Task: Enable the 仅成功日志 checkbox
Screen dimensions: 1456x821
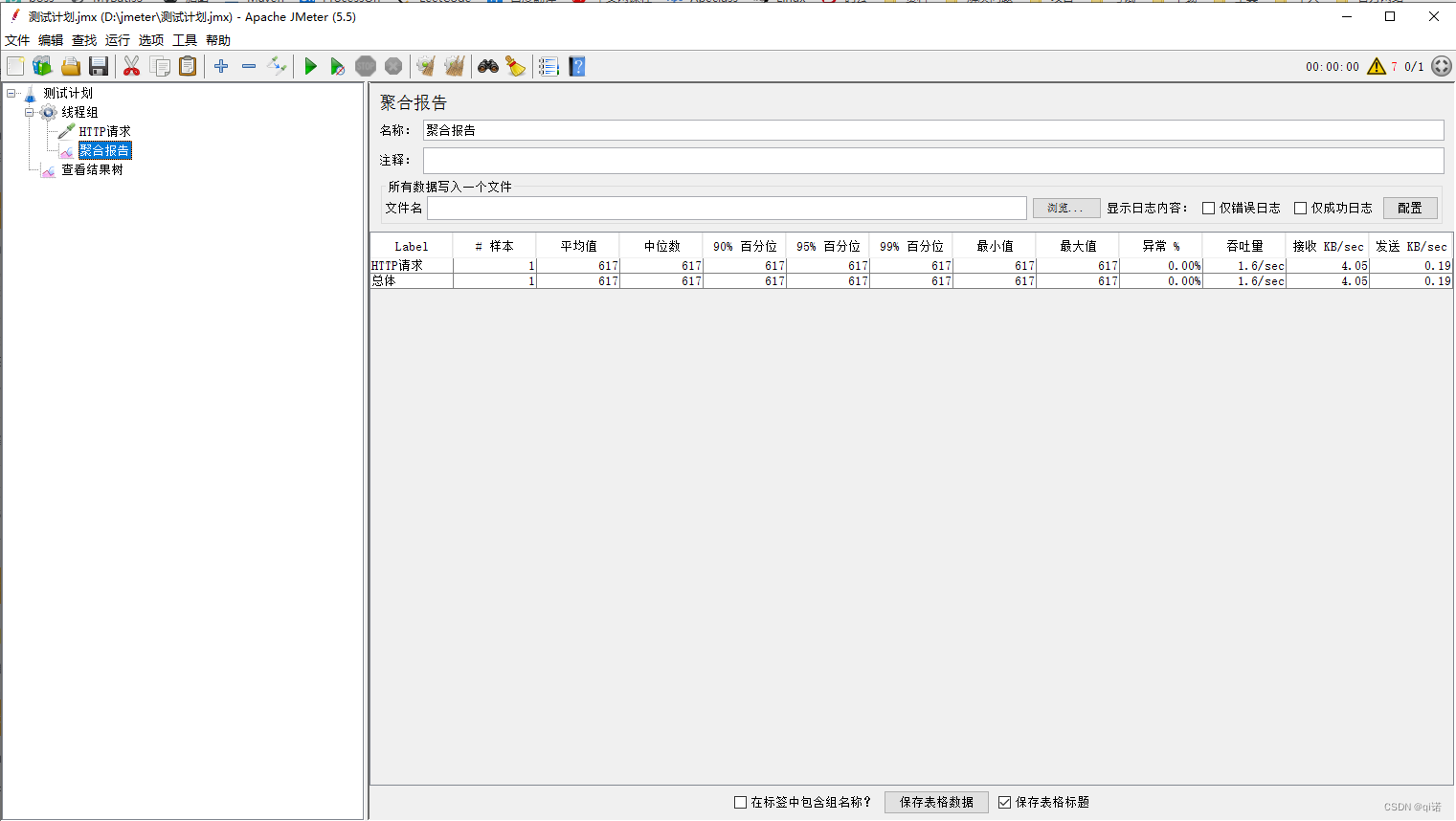Action: [1301, 208]
